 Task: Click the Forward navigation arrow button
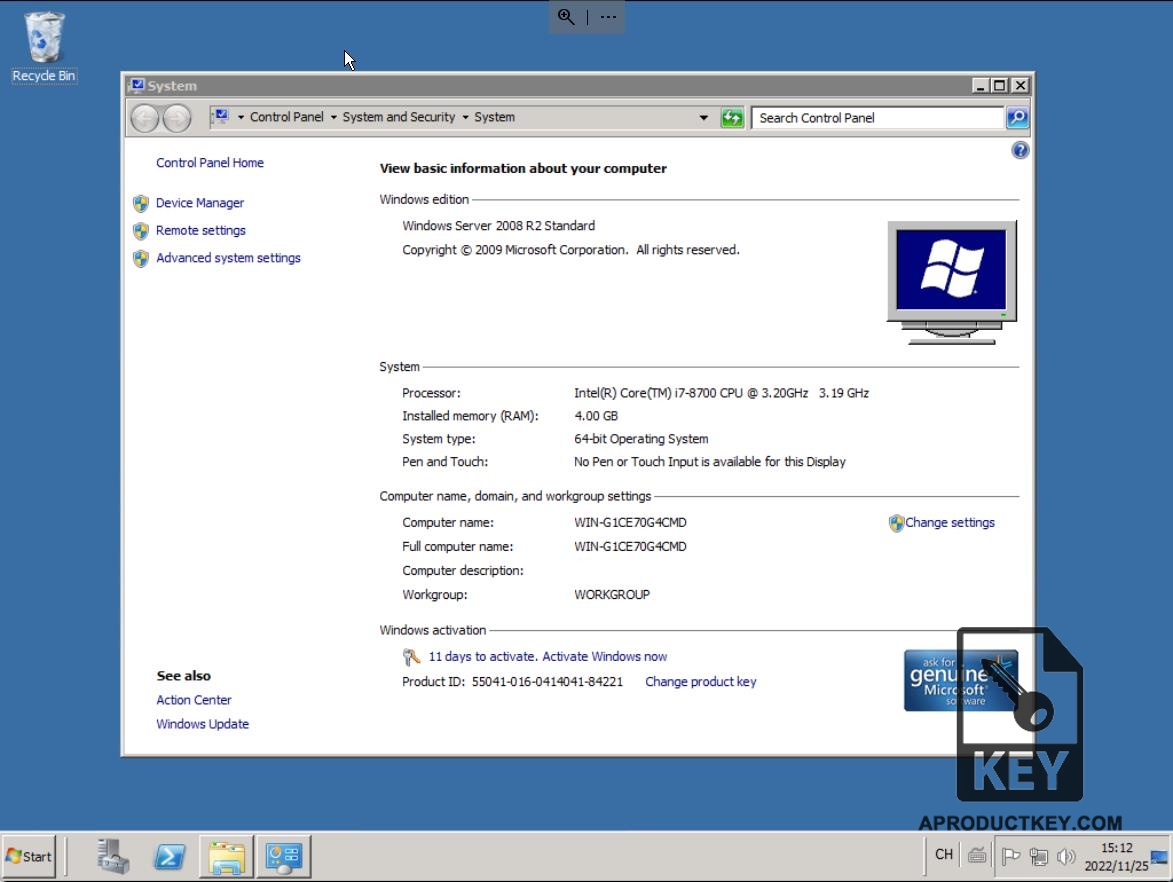tap(177, 118)
